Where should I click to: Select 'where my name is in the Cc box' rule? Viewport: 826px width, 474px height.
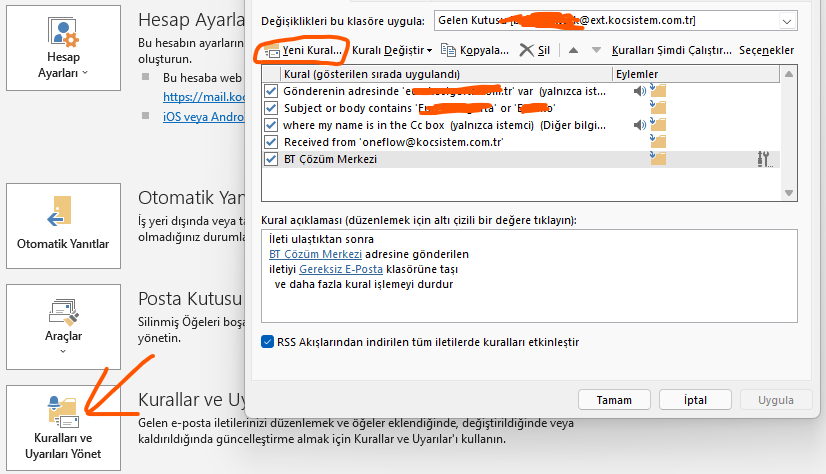pos(445,125)
